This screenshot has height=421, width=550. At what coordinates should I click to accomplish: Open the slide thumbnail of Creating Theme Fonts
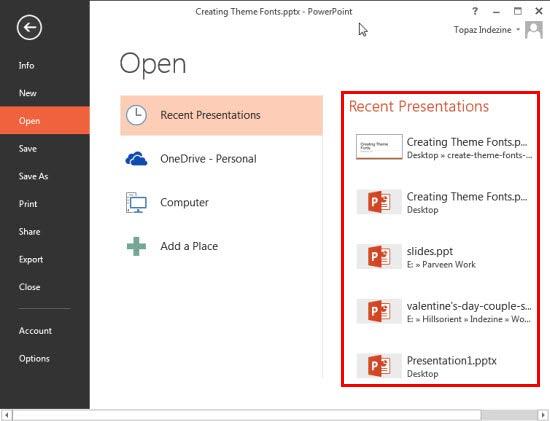pyautogui.click(x=379, y=147)
